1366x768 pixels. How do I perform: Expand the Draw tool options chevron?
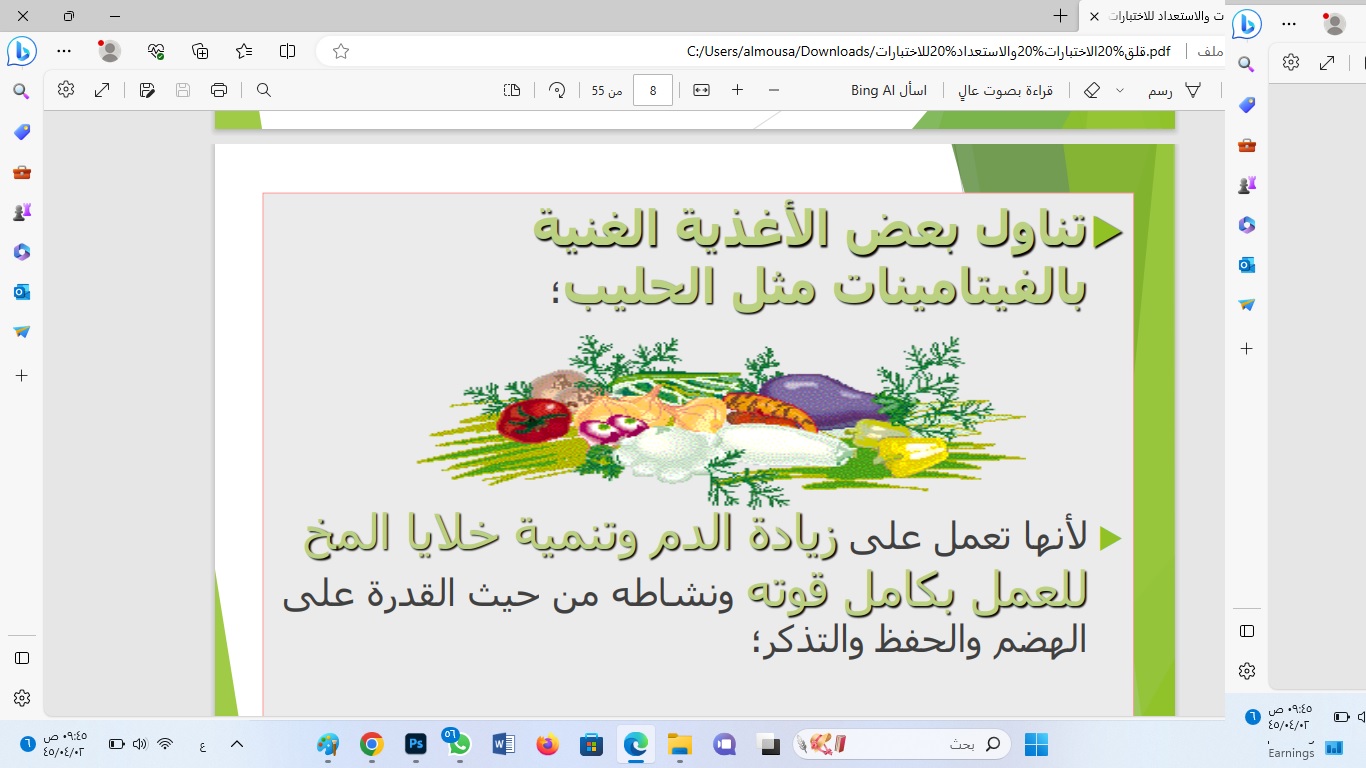(x=1120, y=90)
